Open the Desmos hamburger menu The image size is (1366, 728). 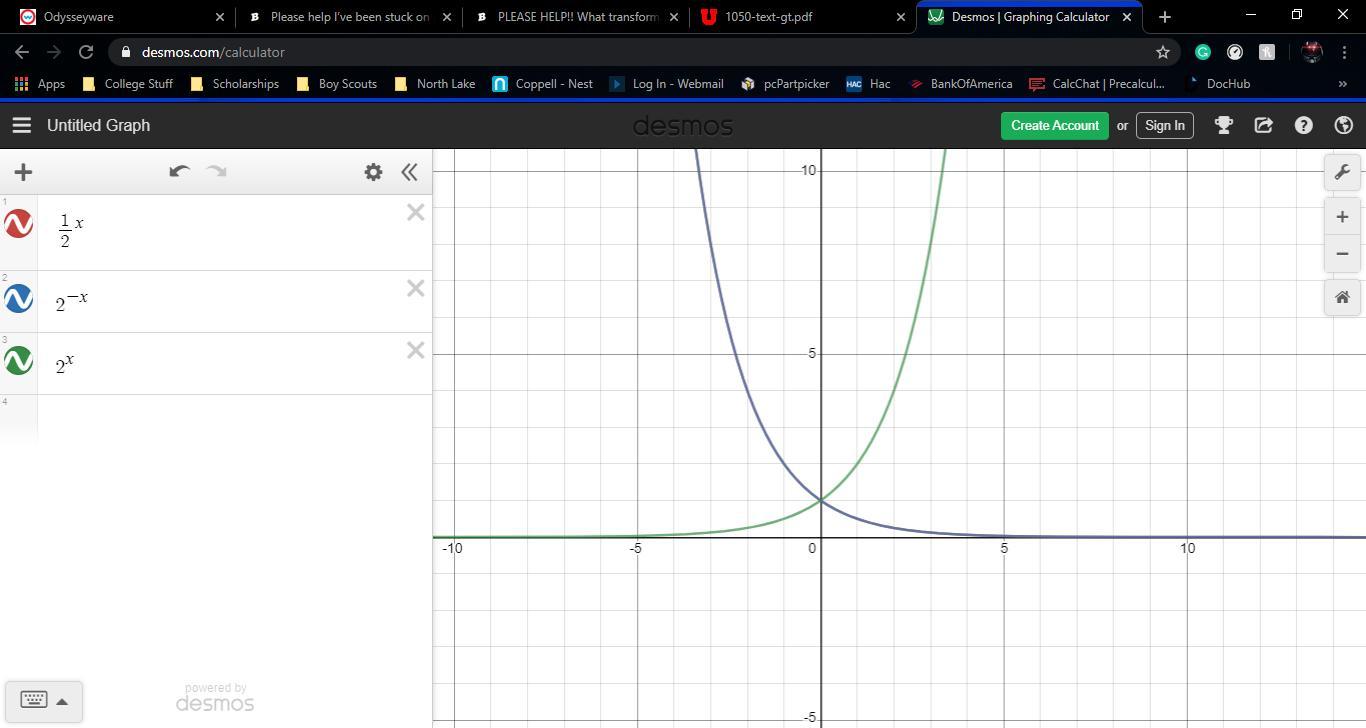(21, 125)
